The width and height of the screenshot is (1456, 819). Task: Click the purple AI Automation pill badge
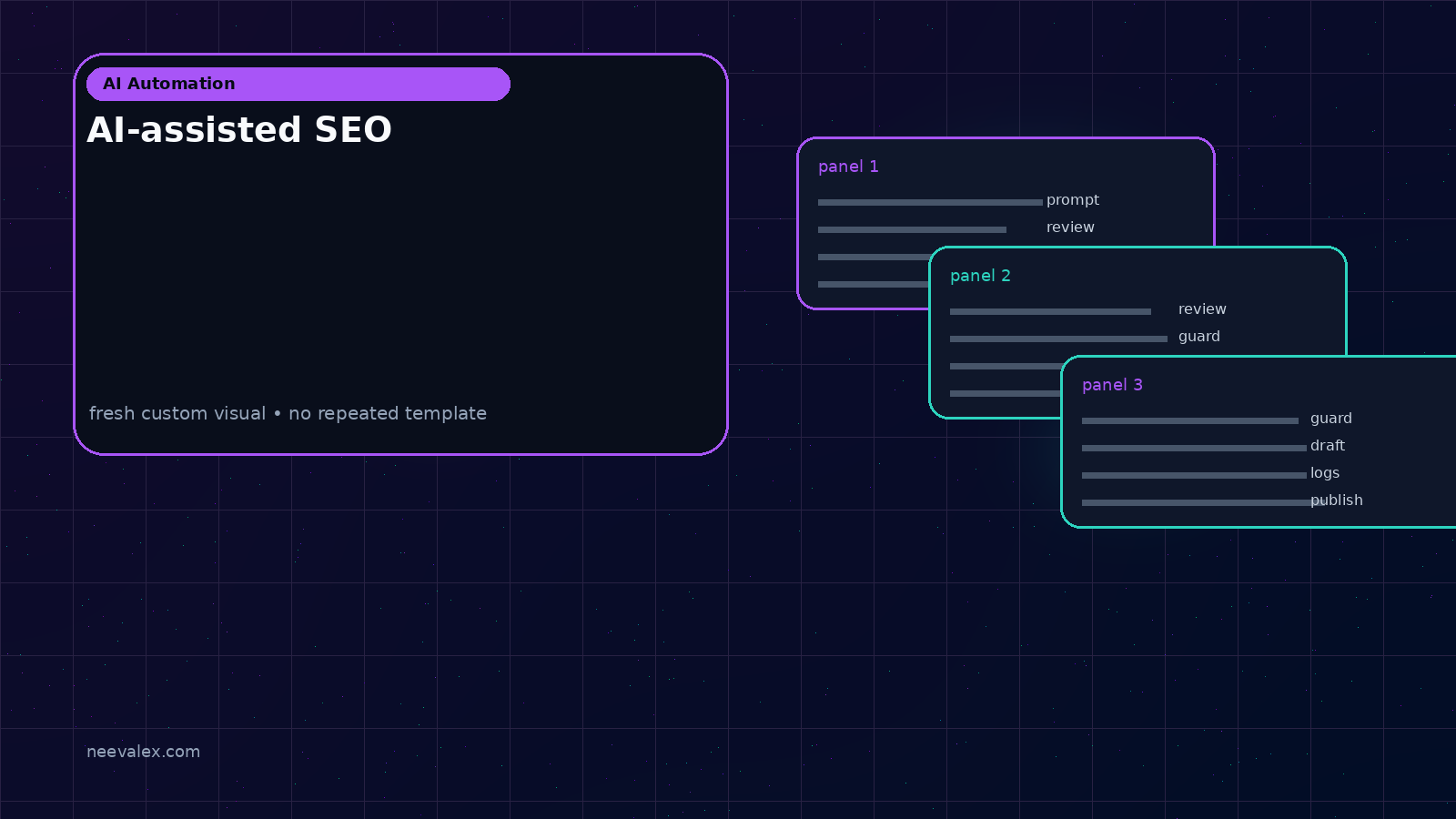pos(298,84)
